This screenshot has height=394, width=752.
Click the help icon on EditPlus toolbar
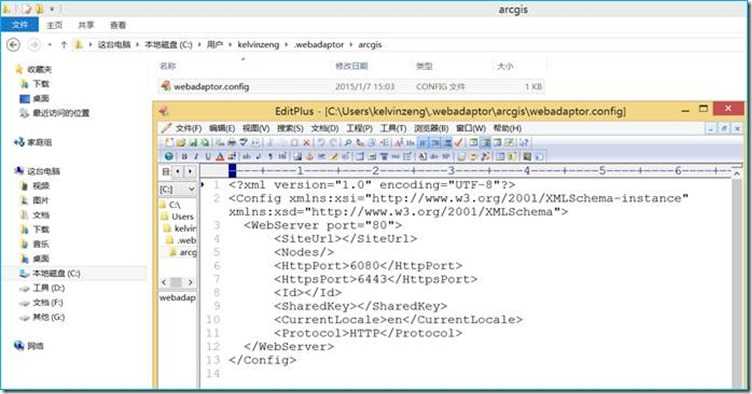pos(524,142)
